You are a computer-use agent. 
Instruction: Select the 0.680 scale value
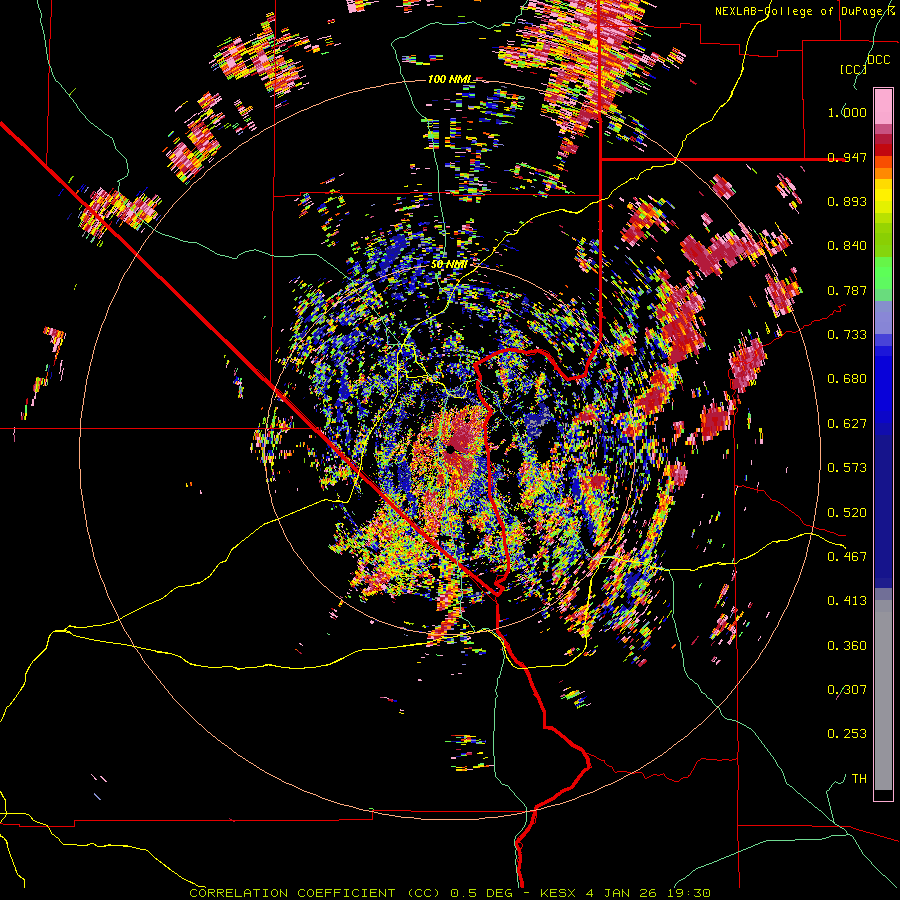click(x=847, y=379)
